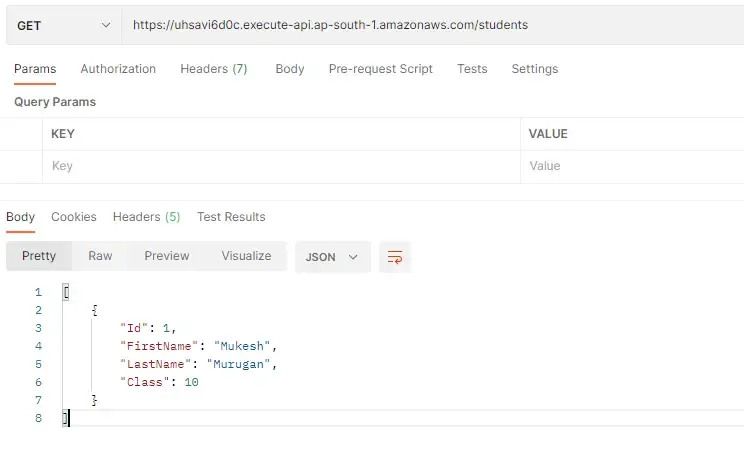The width and height of the screenshot is (744, 458).
Task: Open the response Headers (5) tab
Action: (147, 217)
